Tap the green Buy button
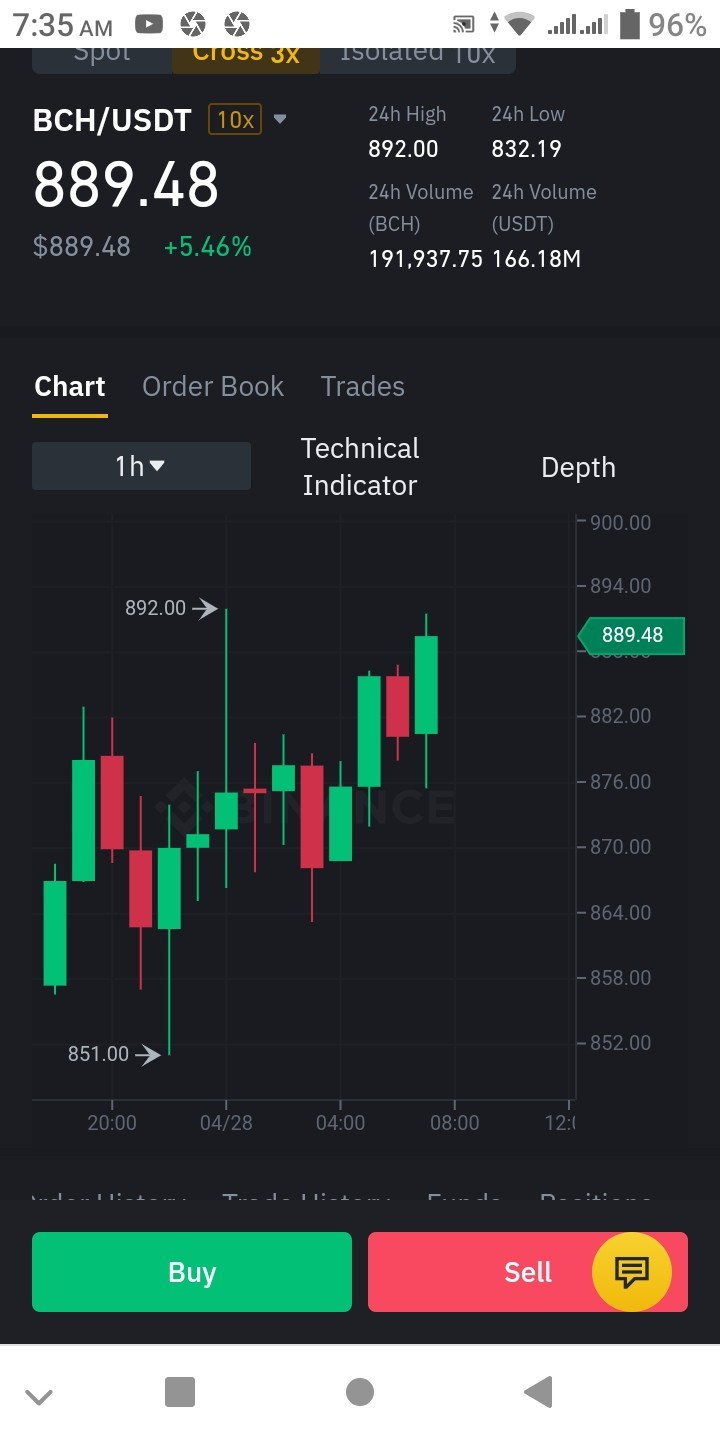720x1440 pixels. pyautogui.click(x=192, y=1272)
